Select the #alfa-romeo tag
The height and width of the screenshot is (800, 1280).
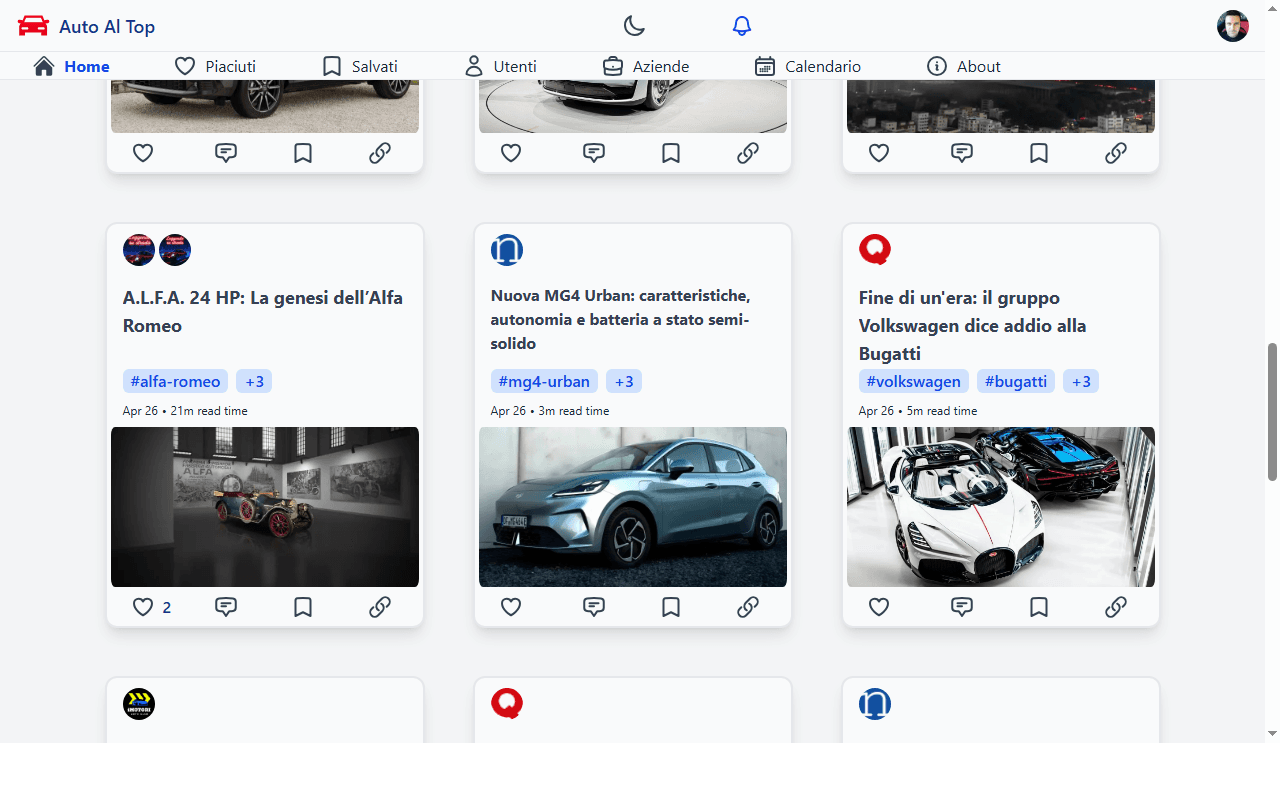pos(175,381)
